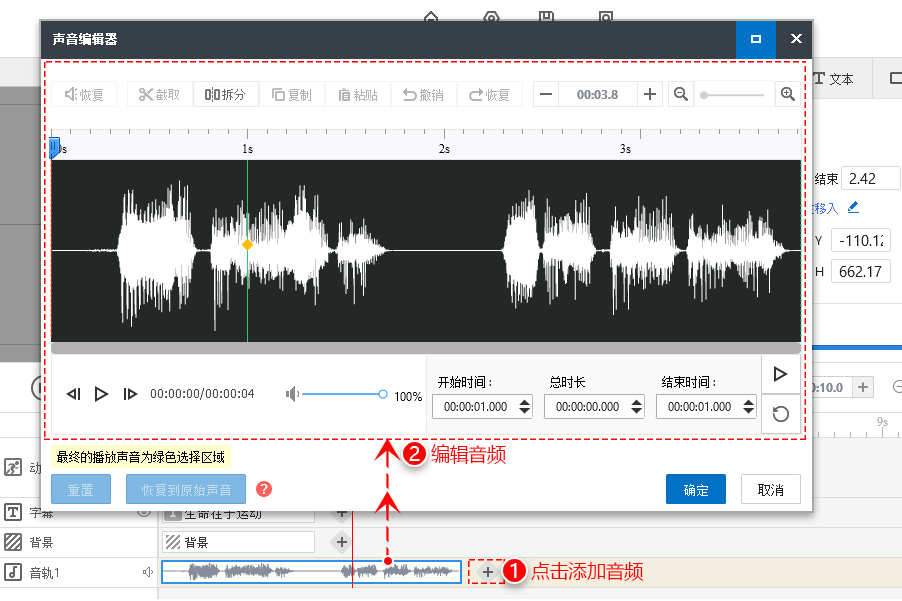This screenshot has height=601, width=902.
Task: Zoom out of the waveform with magnifier minus
Action: [680, 93]
